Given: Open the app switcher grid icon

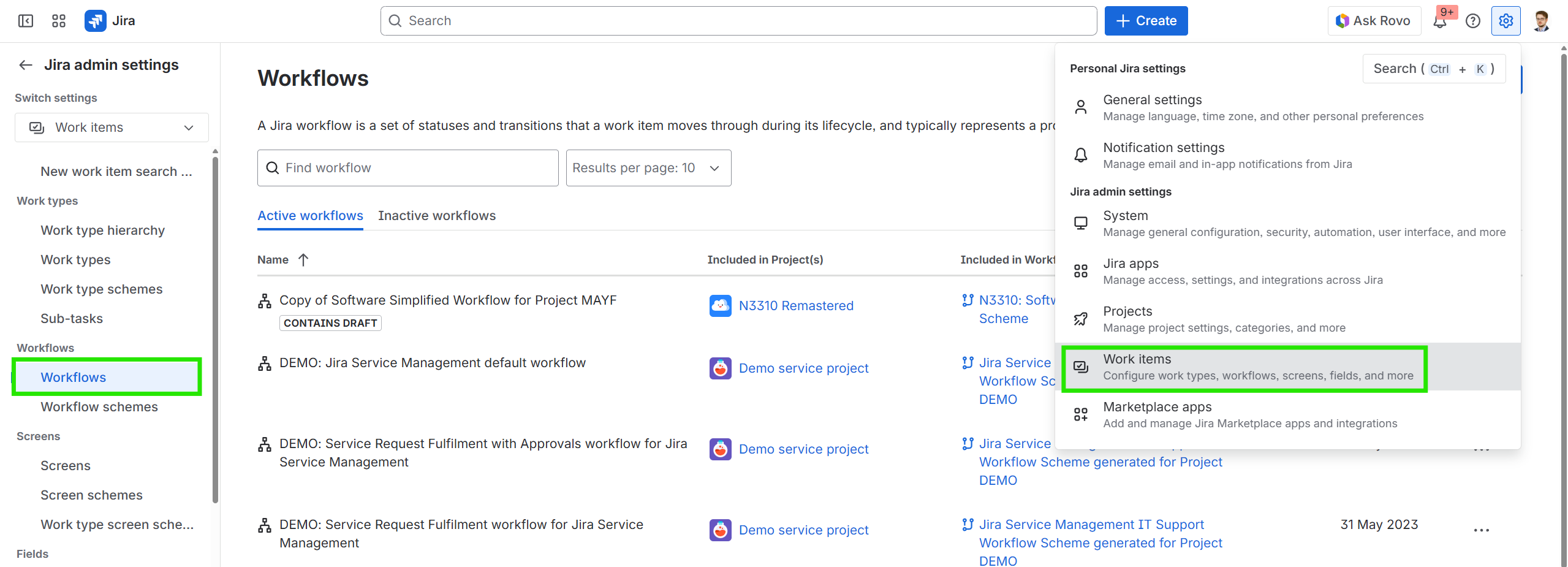Looking at the screenshot, I should tap(59, 21).
